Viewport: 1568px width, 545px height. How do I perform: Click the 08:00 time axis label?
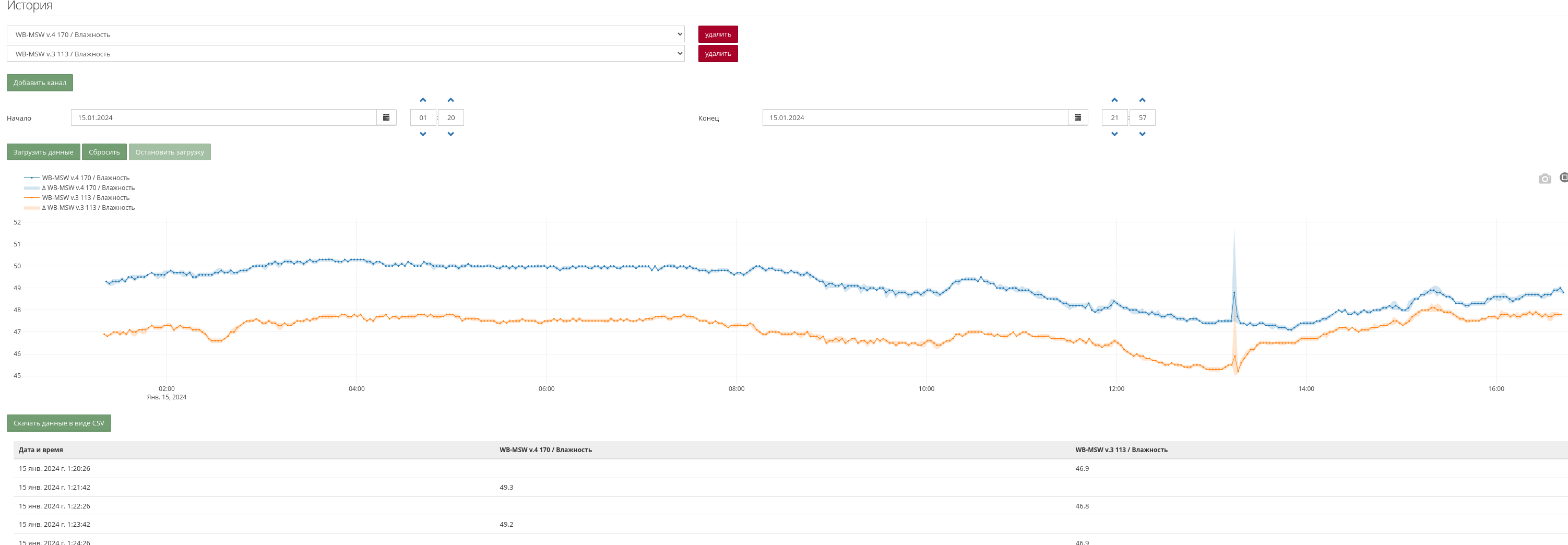(x=737, y=388)
